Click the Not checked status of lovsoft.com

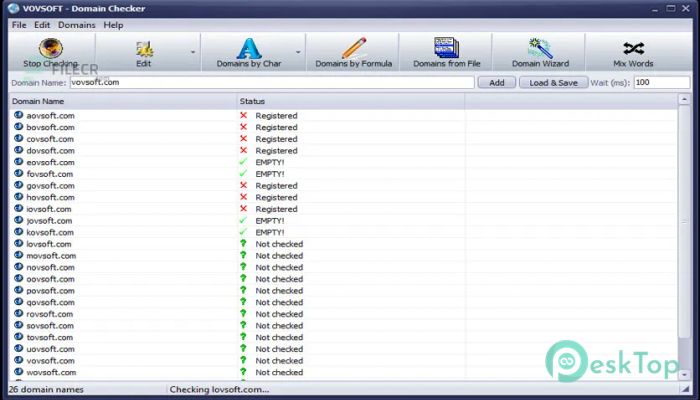[x=279, y=244]
